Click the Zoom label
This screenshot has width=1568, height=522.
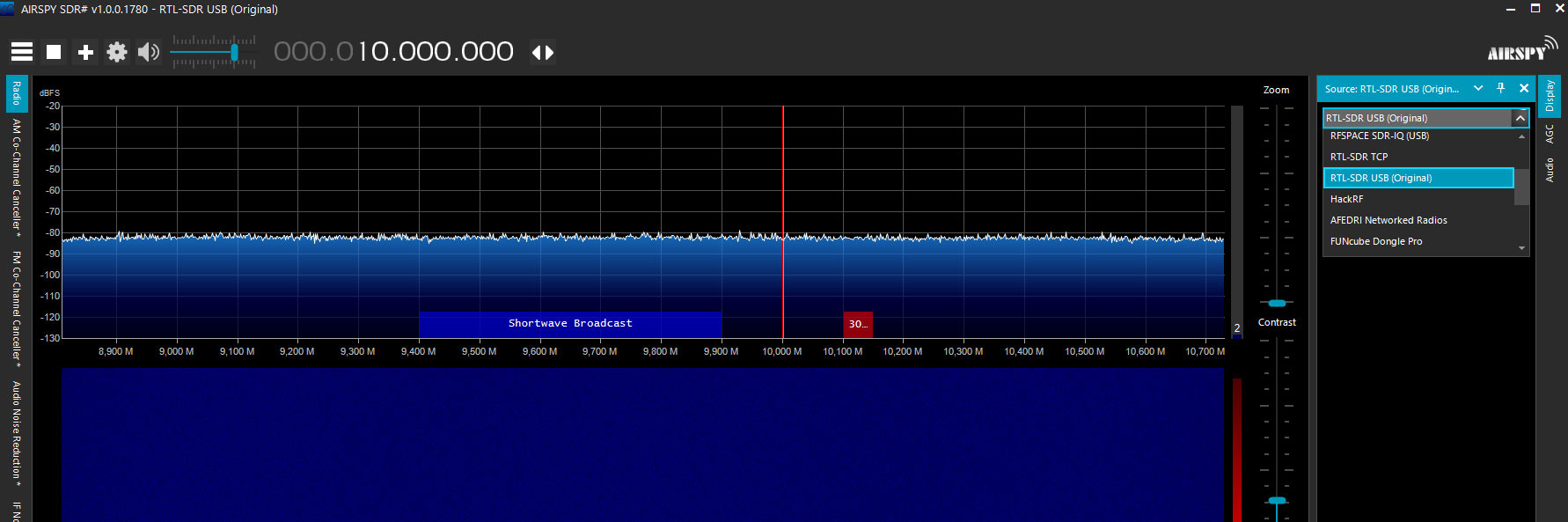tap(1276, 90)
